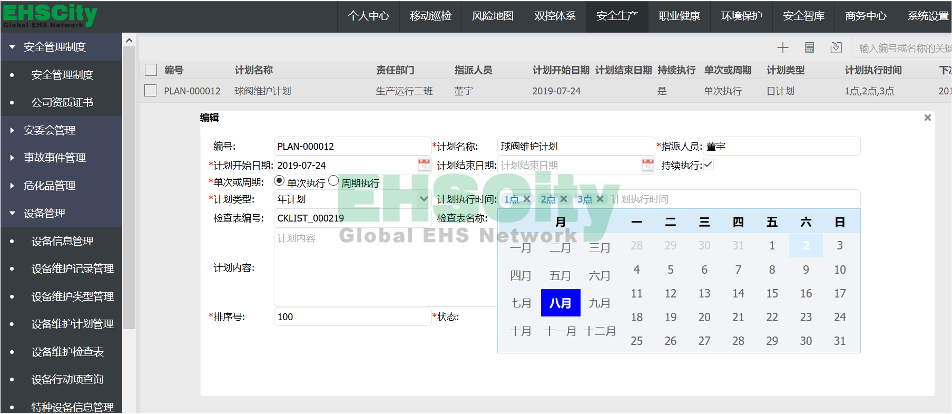Remove the 1点 tag from execution time
This screenshot has height=414, width=952.
point(527,199)
